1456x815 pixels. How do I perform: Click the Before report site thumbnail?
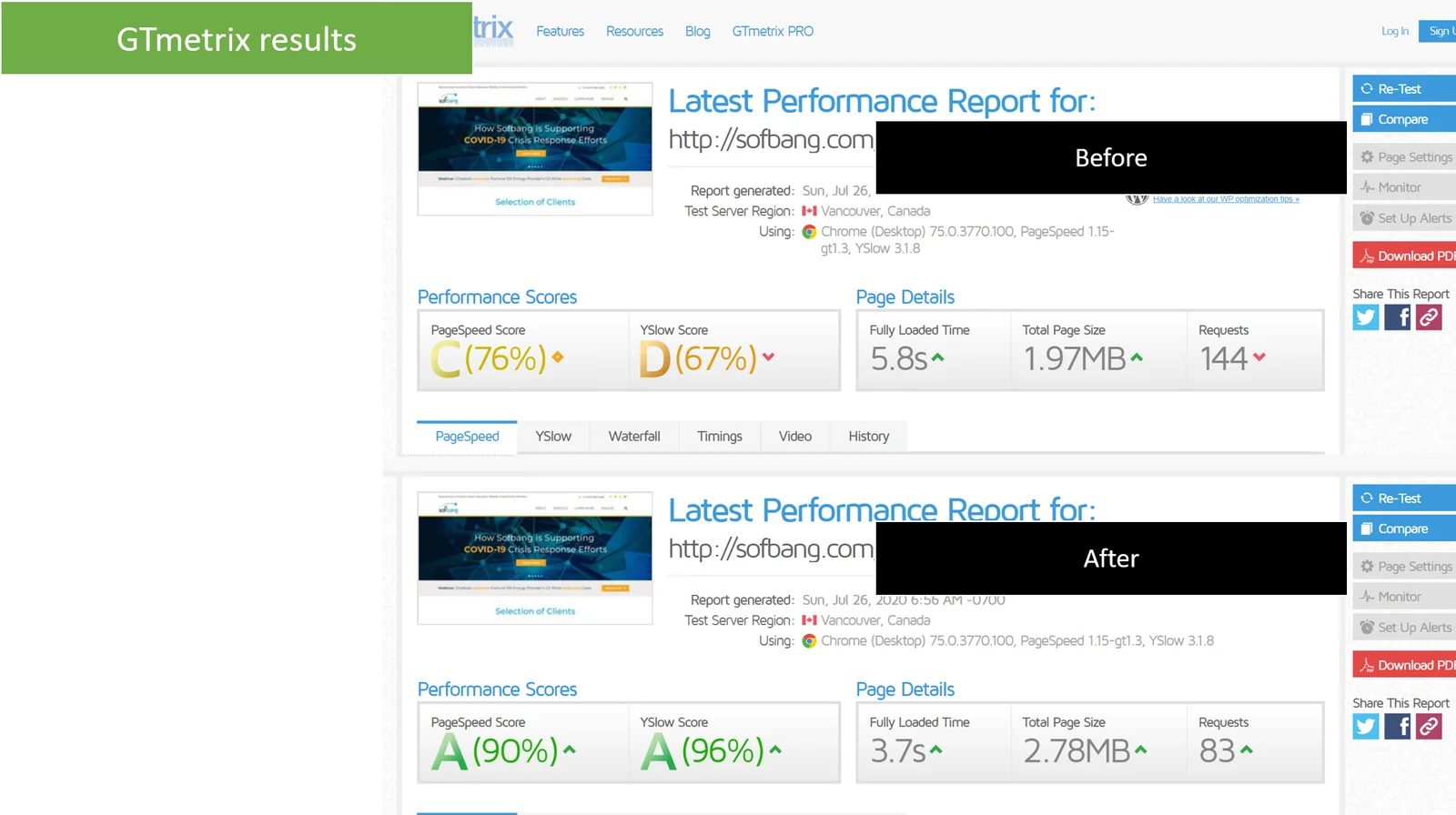pos(535,149)
